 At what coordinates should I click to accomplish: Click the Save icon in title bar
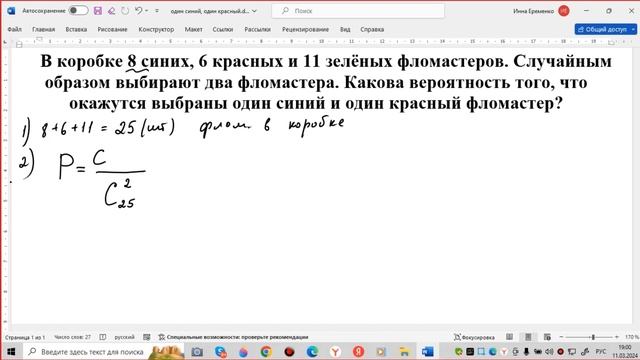(98, 11)
